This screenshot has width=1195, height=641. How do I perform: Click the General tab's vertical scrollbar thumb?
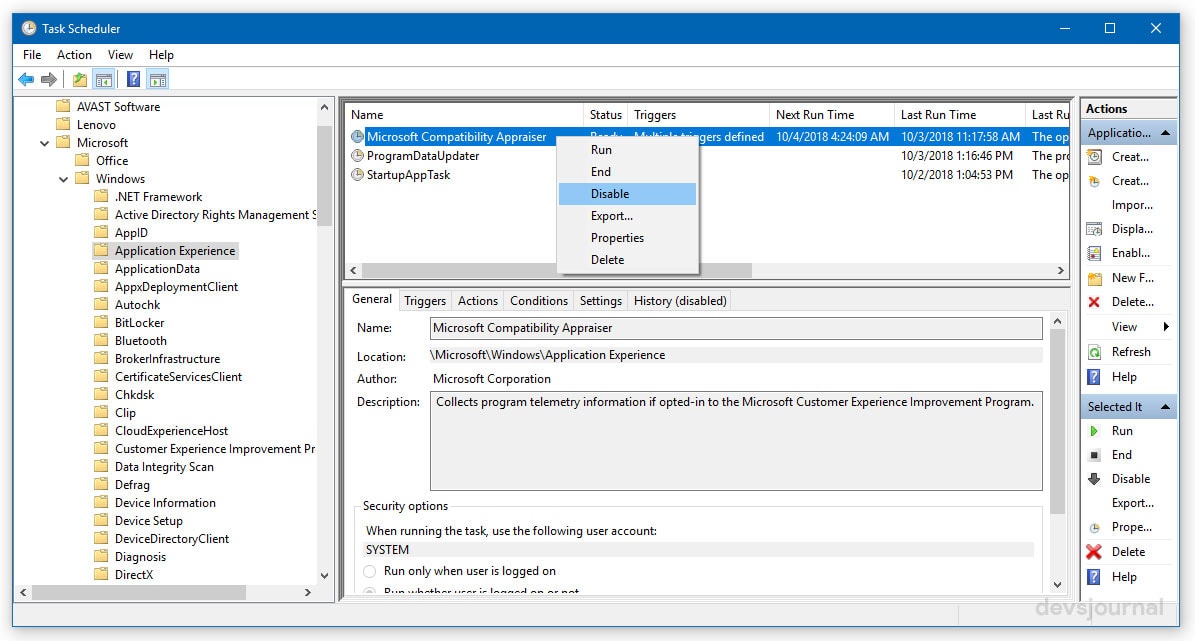point(1057,422)
